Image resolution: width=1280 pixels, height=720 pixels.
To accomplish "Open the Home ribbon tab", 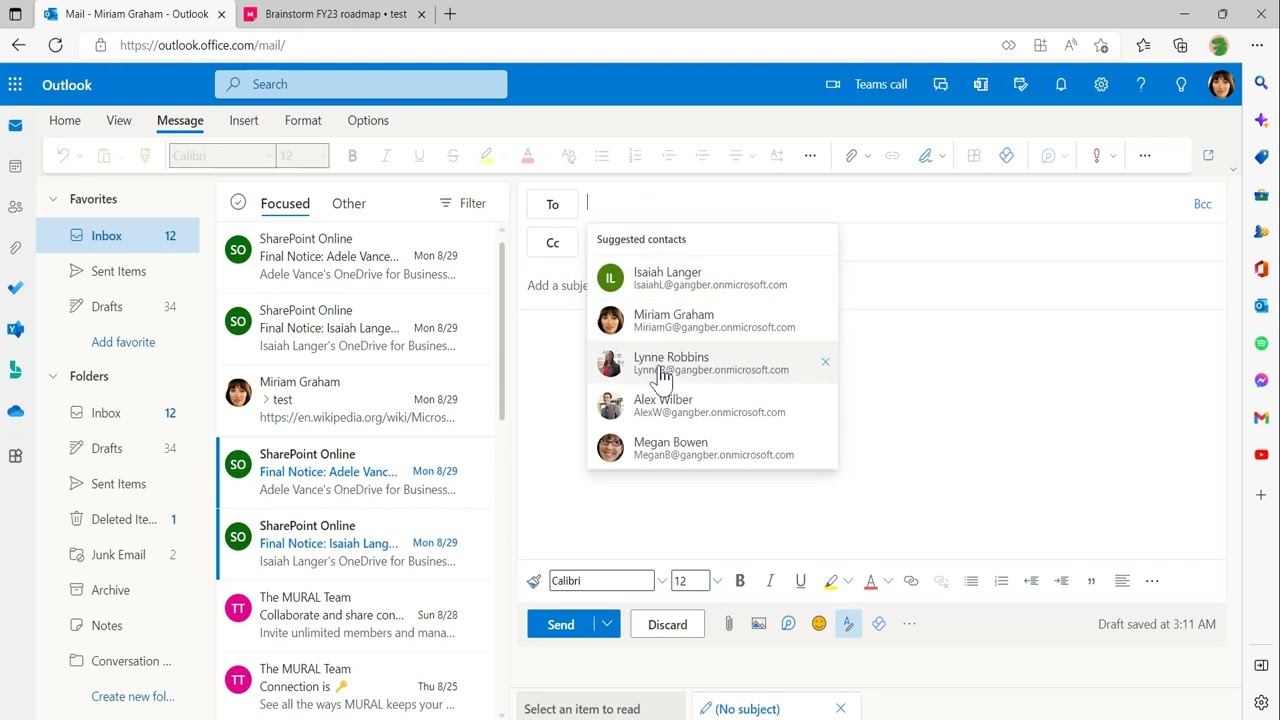I will [x=65, y=120].
